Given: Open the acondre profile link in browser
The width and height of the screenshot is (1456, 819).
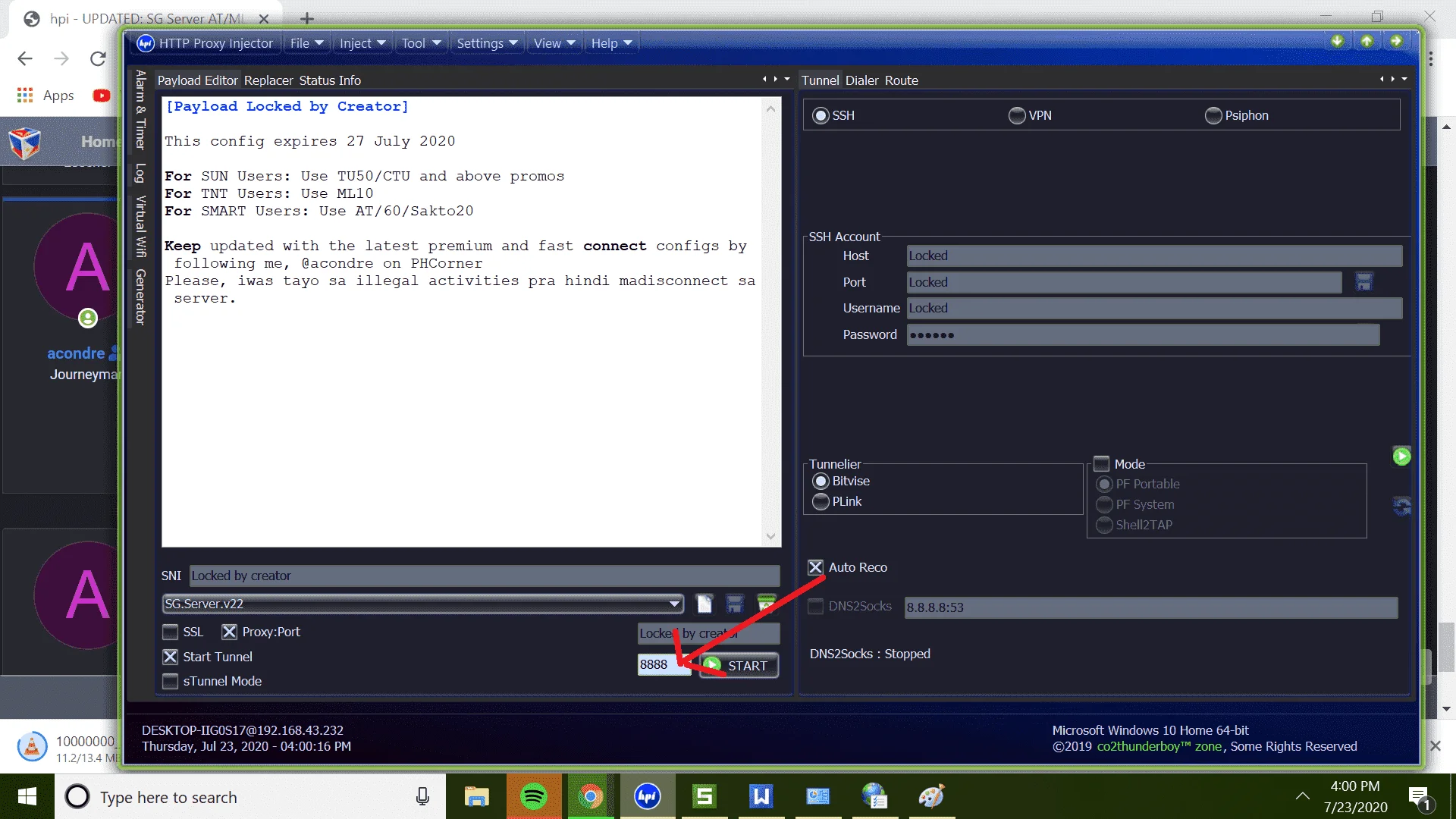Looking at the screenshot, I should click(76, 353).
